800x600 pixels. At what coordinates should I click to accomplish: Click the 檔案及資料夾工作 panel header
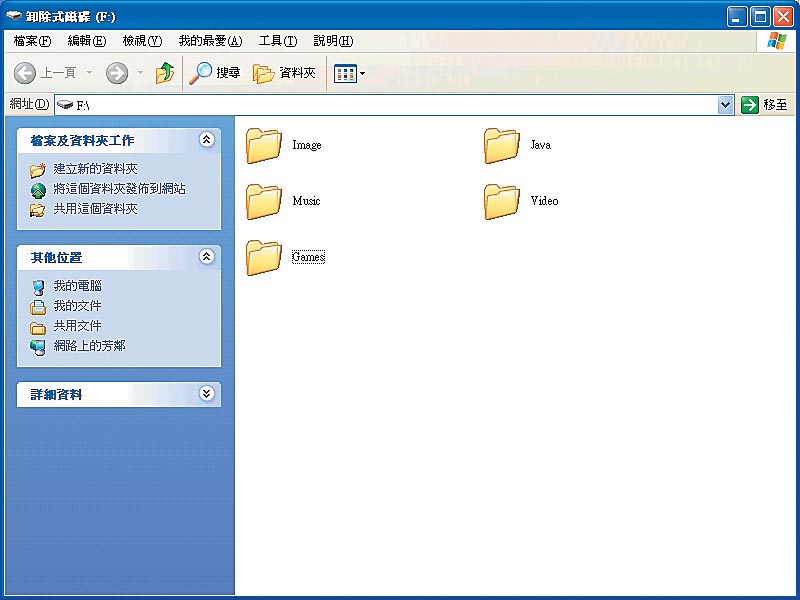[119, 140]
